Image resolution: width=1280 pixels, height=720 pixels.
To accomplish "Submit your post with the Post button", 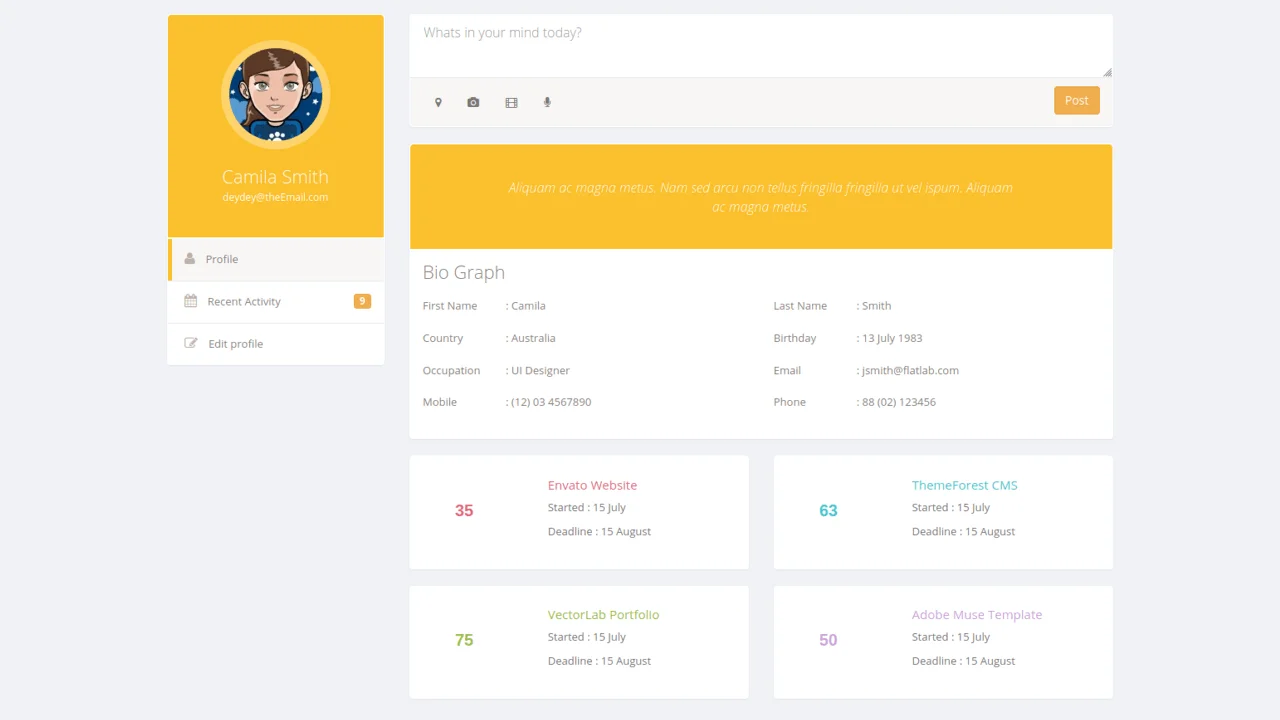I will point(1076,100).
